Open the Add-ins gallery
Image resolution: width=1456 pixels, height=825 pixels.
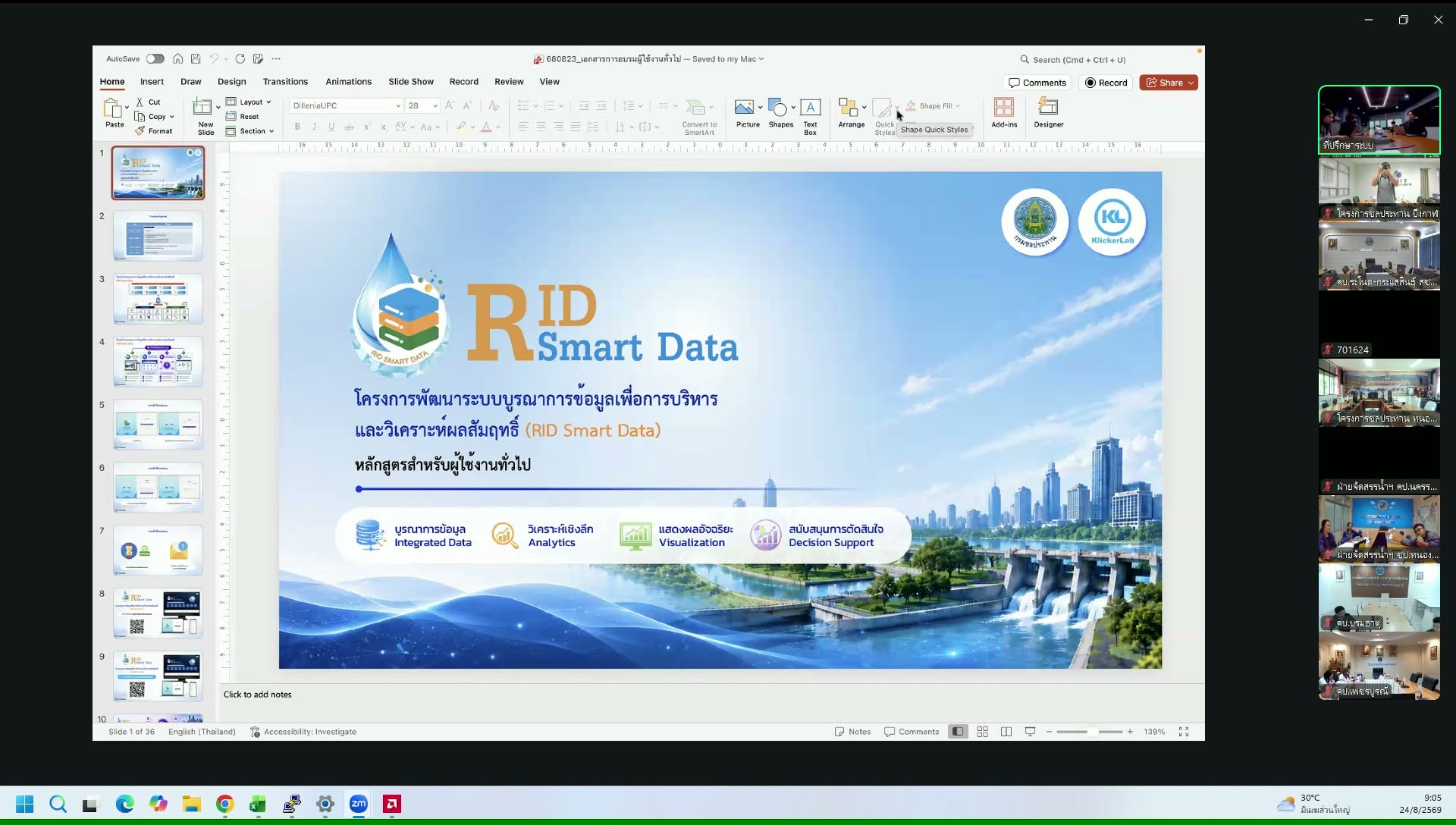click(x=1004, y=113)
